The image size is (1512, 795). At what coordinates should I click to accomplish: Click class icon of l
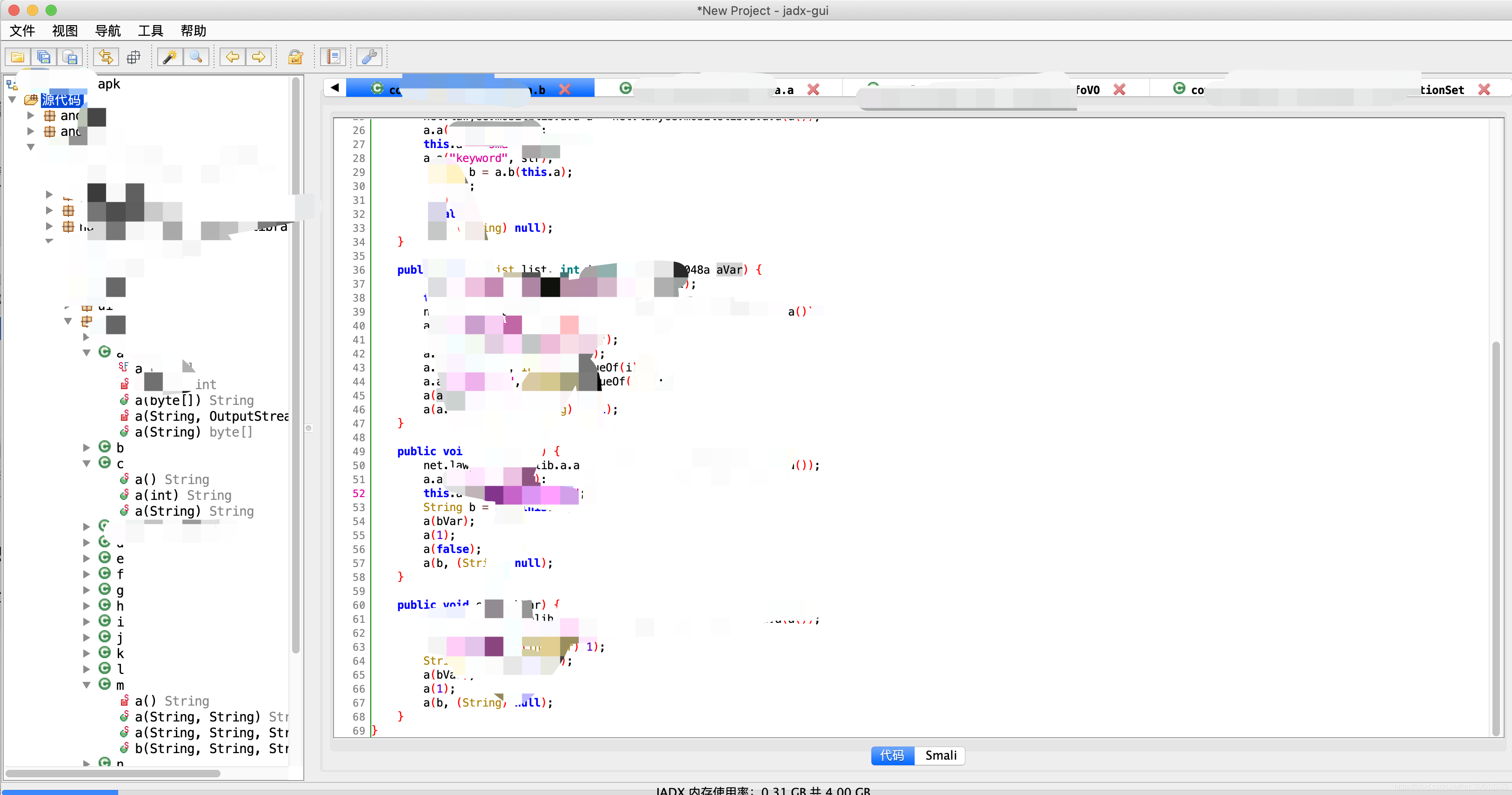click(x=105, y=668)
